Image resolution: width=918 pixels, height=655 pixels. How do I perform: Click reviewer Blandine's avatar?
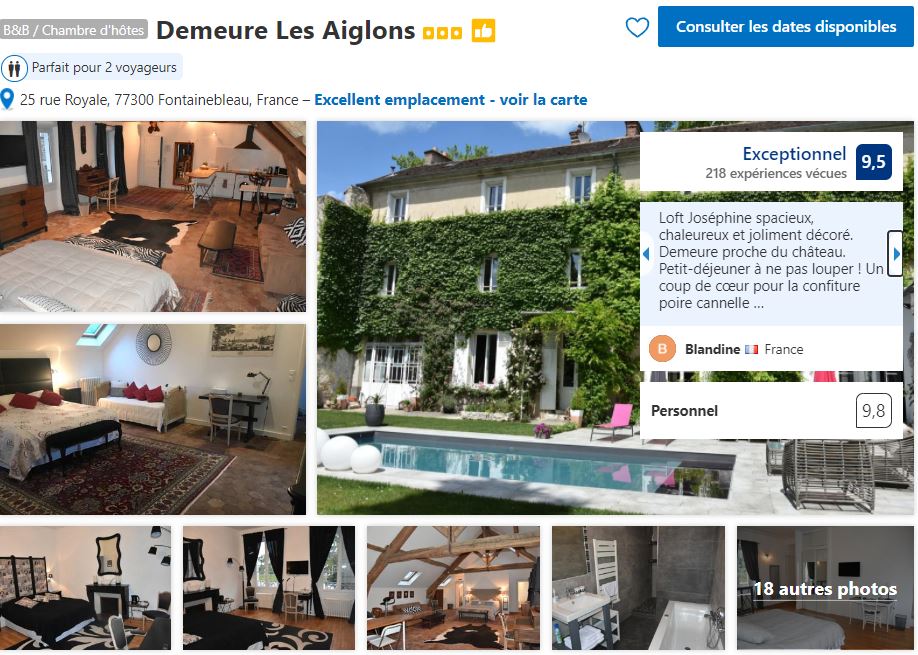[662, 349]
